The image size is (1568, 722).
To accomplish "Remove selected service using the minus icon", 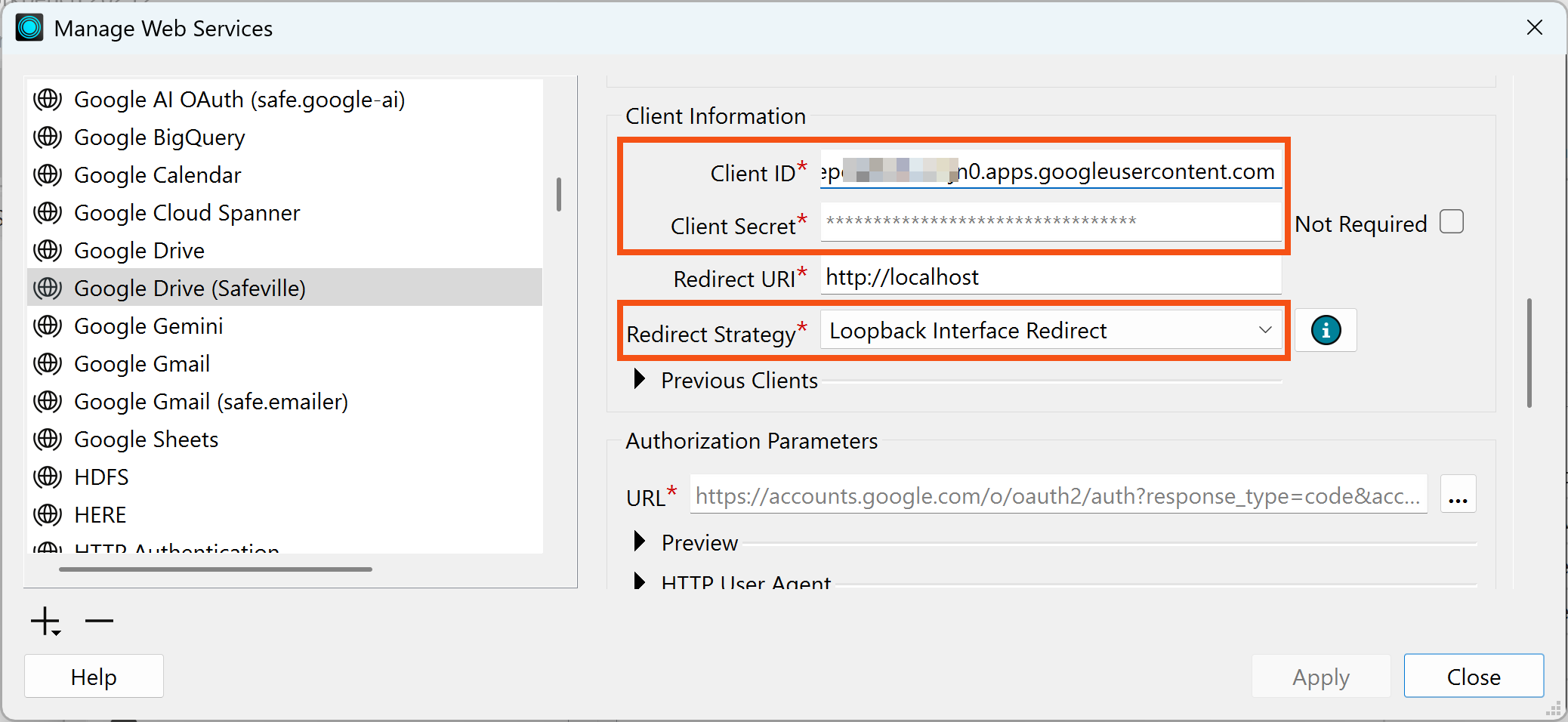I will click(98, 620).
